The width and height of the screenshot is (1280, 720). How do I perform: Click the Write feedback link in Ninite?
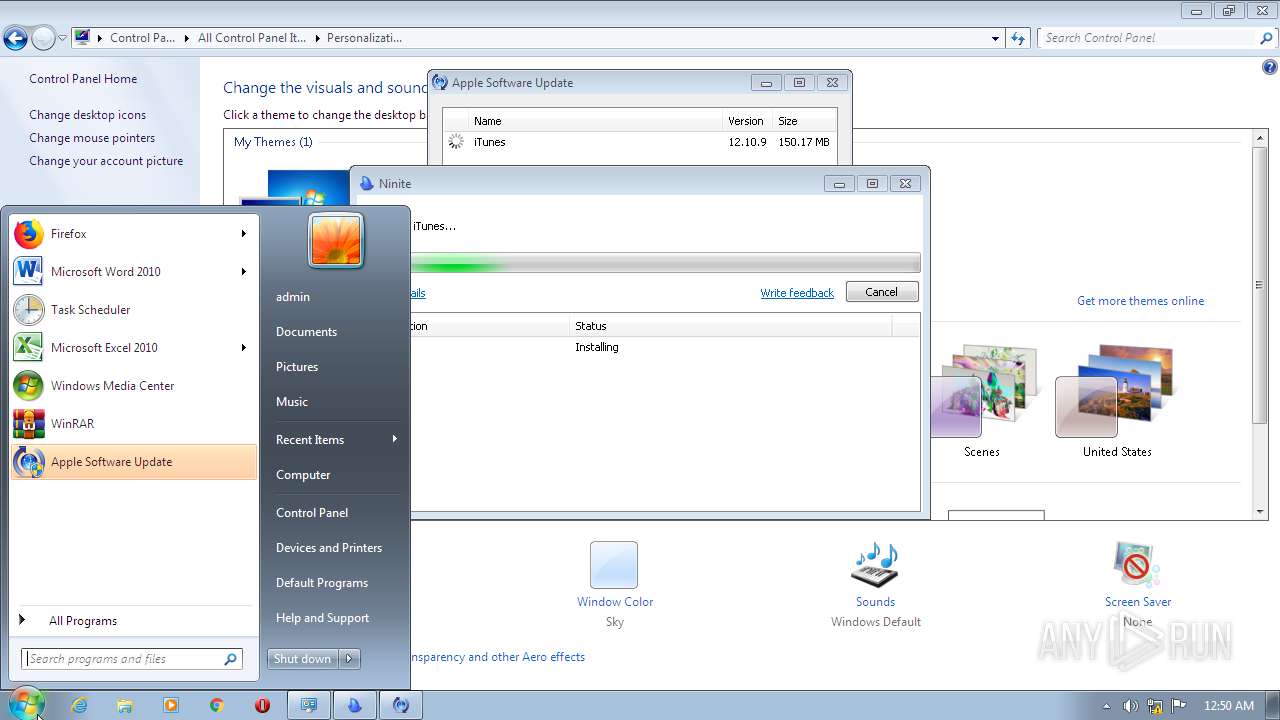[797, 293]
